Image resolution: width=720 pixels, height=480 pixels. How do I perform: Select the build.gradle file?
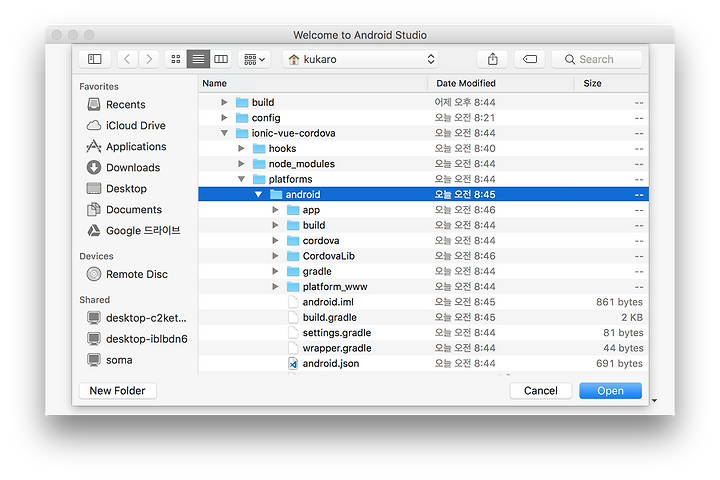[x=423, y=317]
